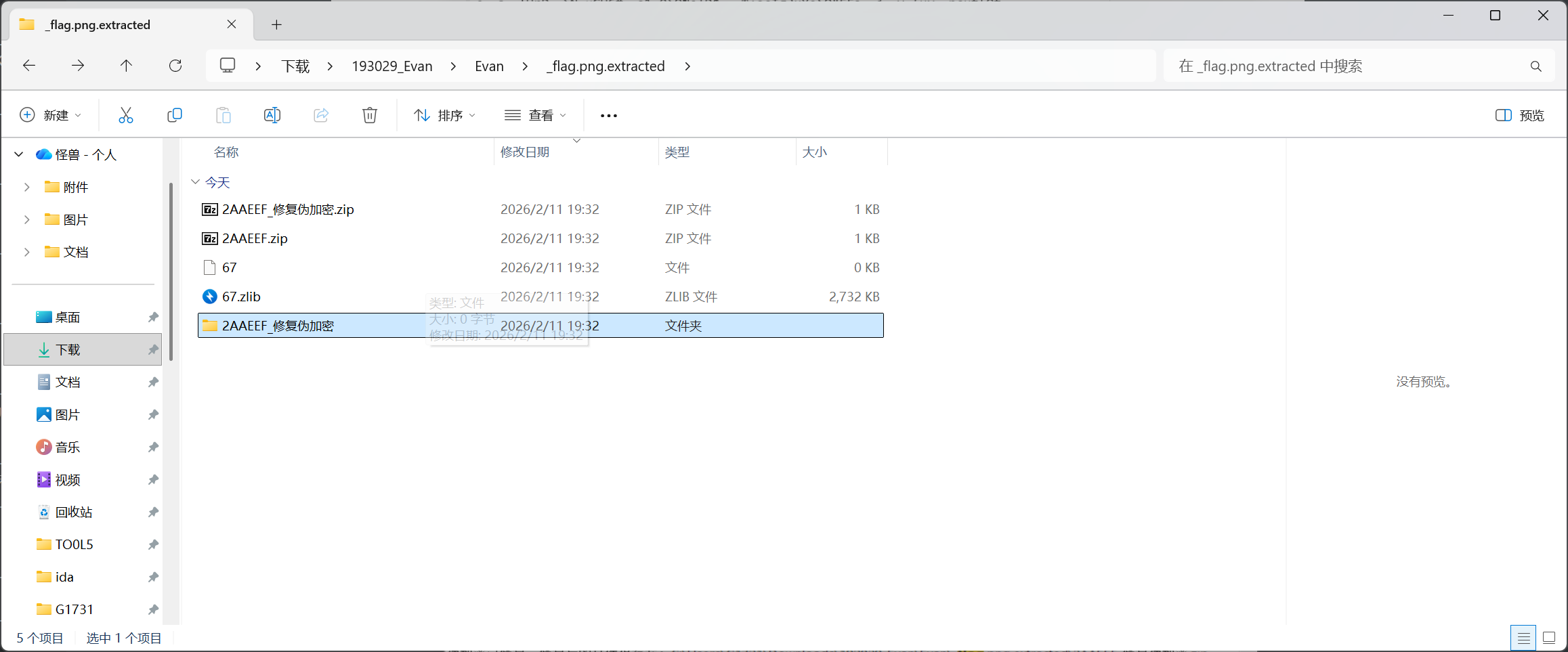The width and height of the screenshot is (1568, 652).
Task: Open a new tab with plus button
Action: (x=276, y=25)
